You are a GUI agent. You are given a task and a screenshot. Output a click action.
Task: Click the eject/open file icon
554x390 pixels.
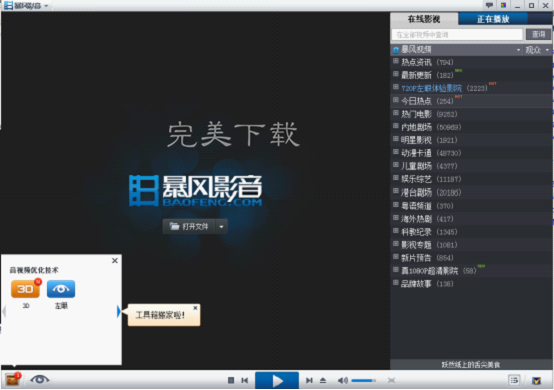click(x=323, y=380)
